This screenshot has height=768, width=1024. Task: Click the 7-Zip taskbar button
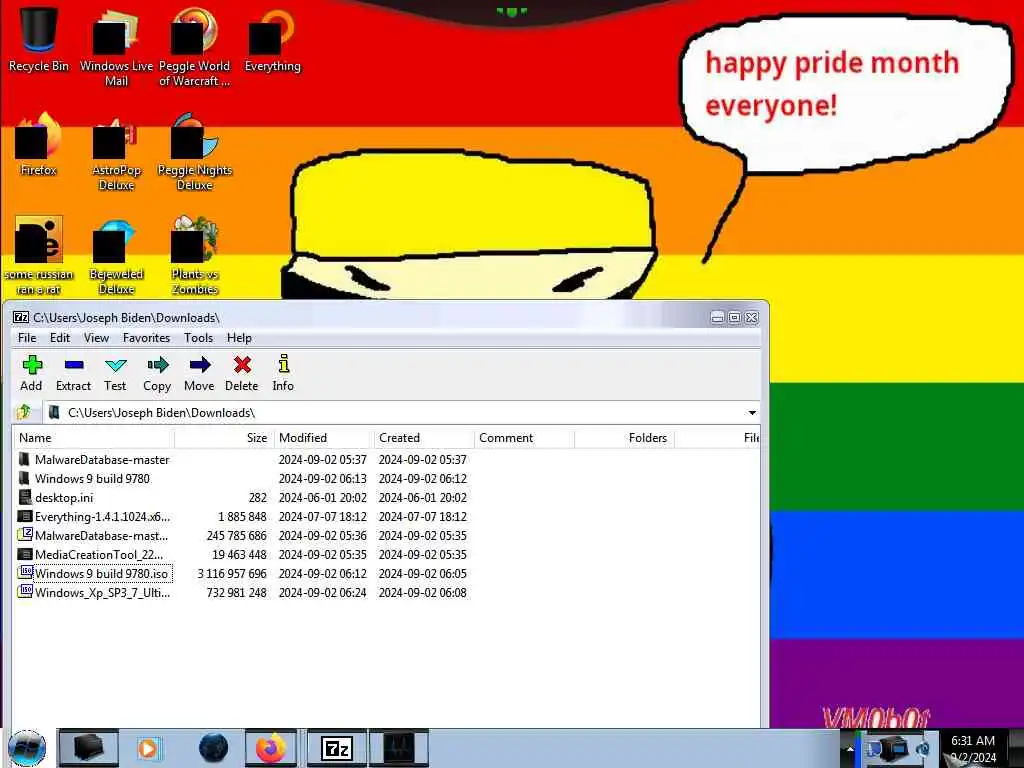click(337, 748)
